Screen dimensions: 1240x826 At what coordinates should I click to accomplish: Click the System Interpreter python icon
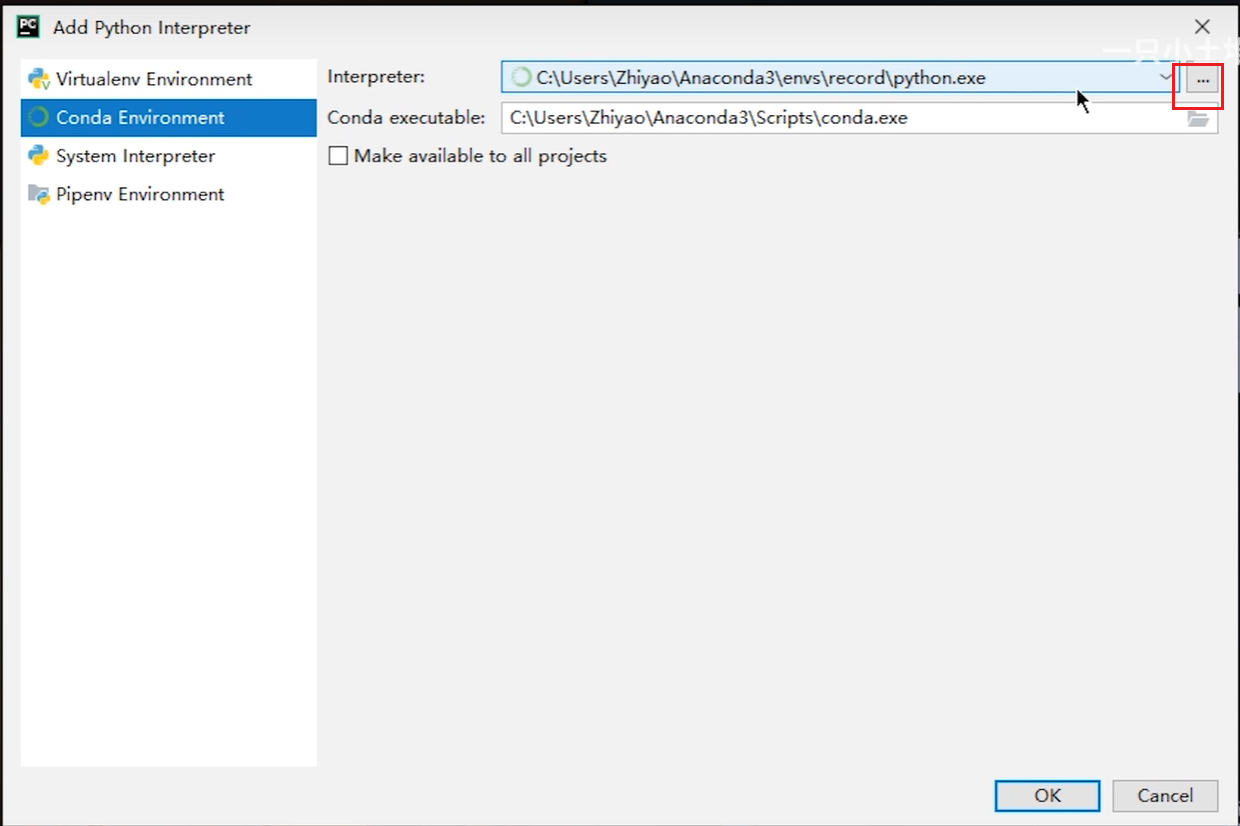[x=39, y=156]
